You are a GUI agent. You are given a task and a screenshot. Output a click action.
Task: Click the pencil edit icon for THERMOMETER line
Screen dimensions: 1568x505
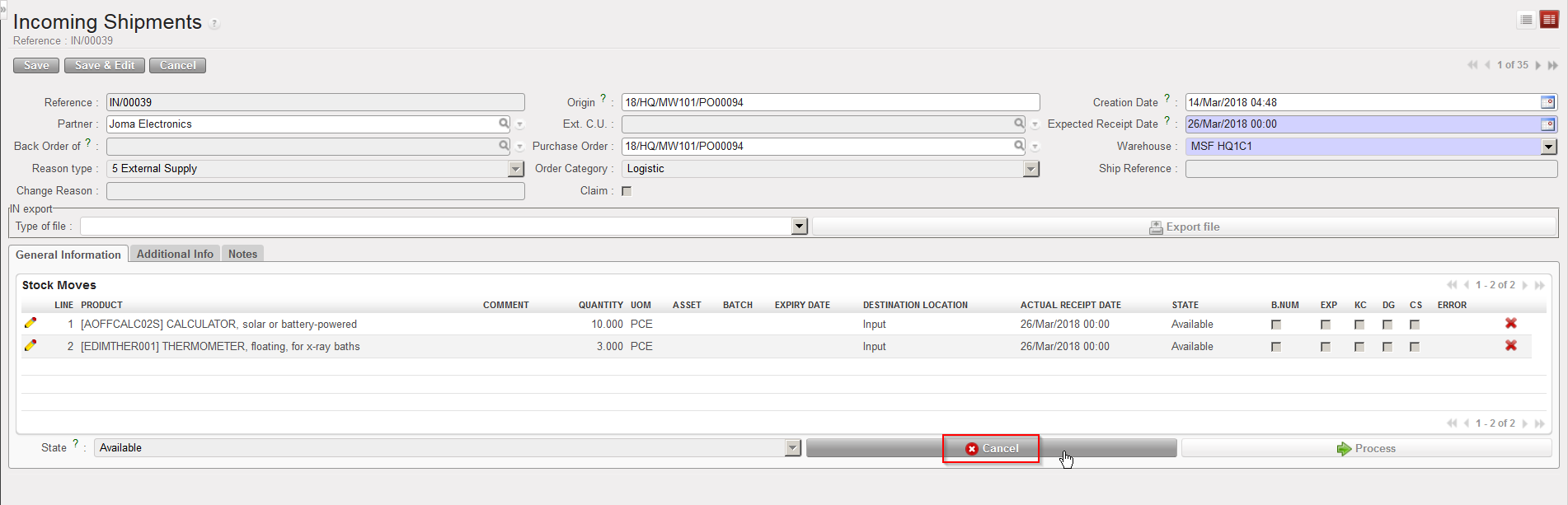31,346
